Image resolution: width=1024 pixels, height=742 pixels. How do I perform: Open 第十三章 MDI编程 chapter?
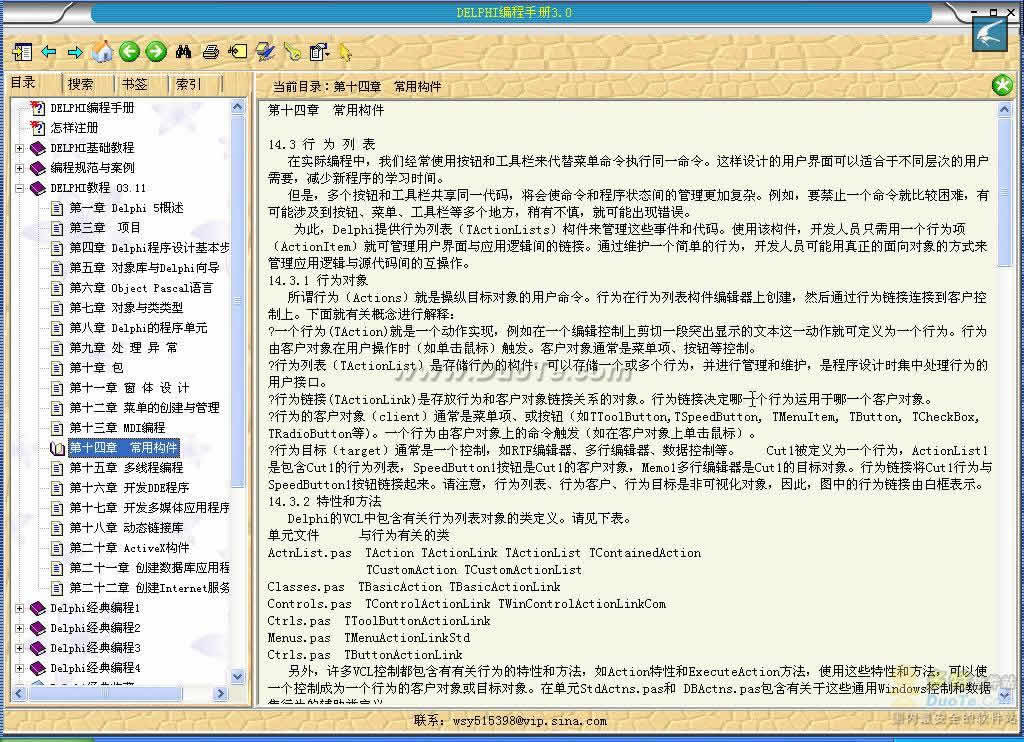pyautogui.click(x=118, y=428)
